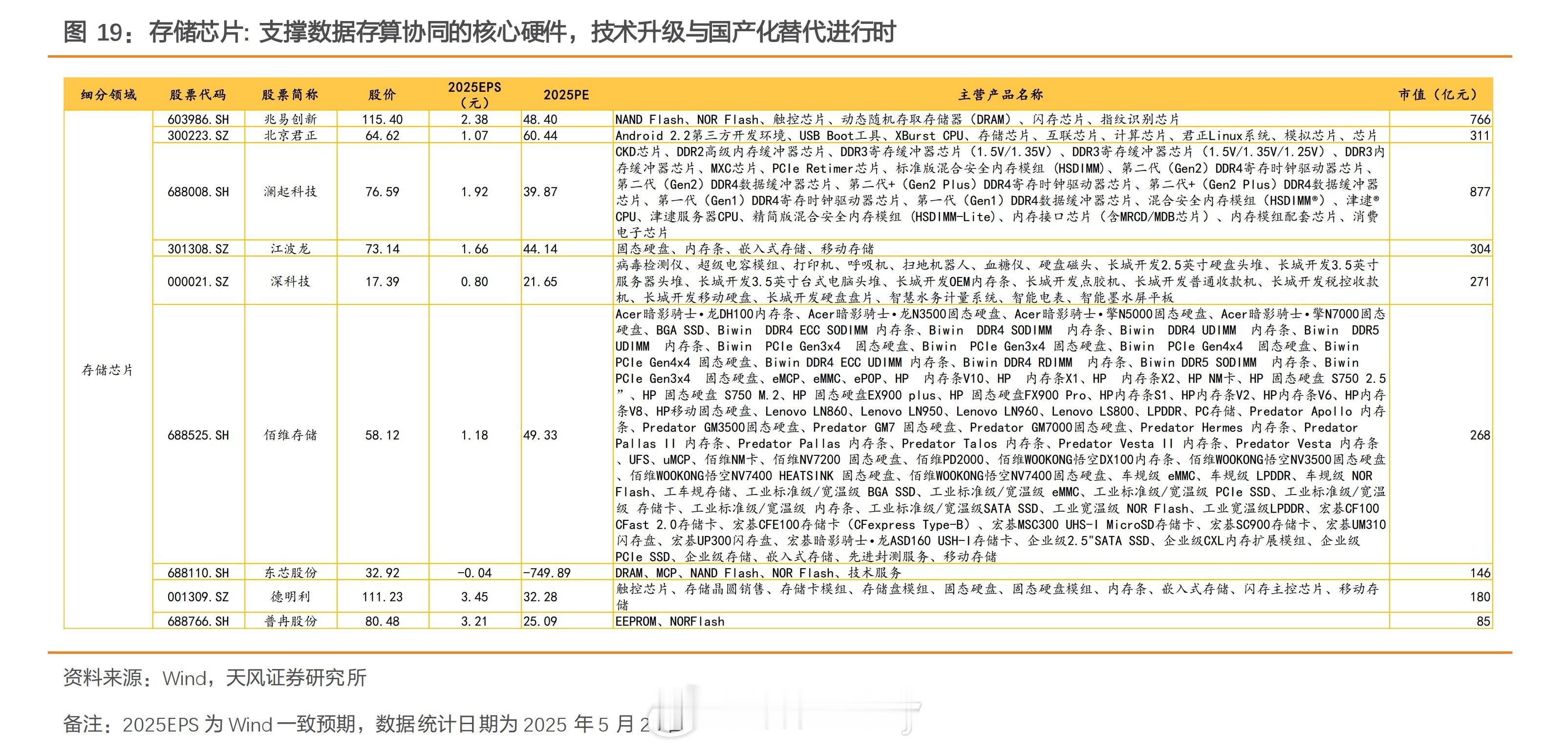1568x754 pixels.
Task: Click the 股价 column header
Action: [x=382, y=94]
